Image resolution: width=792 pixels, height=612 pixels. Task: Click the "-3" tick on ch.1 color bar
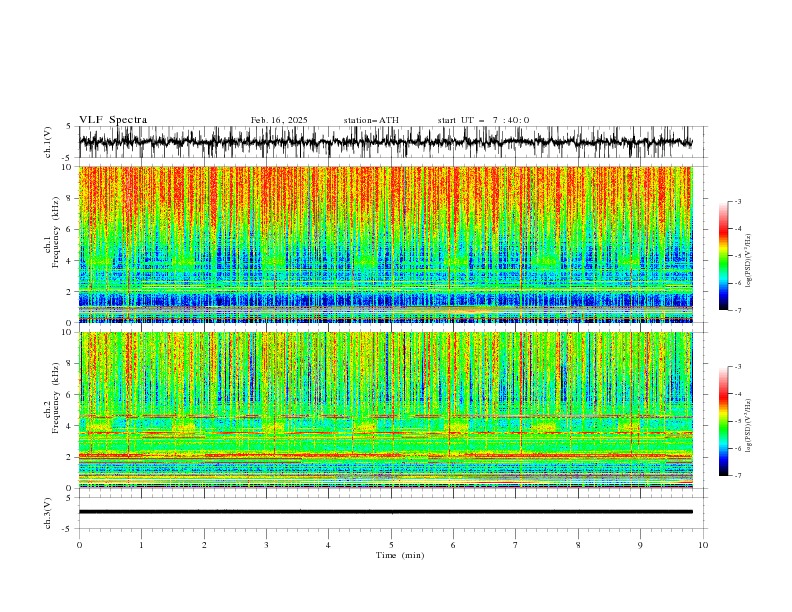click(x=738, y=201)
